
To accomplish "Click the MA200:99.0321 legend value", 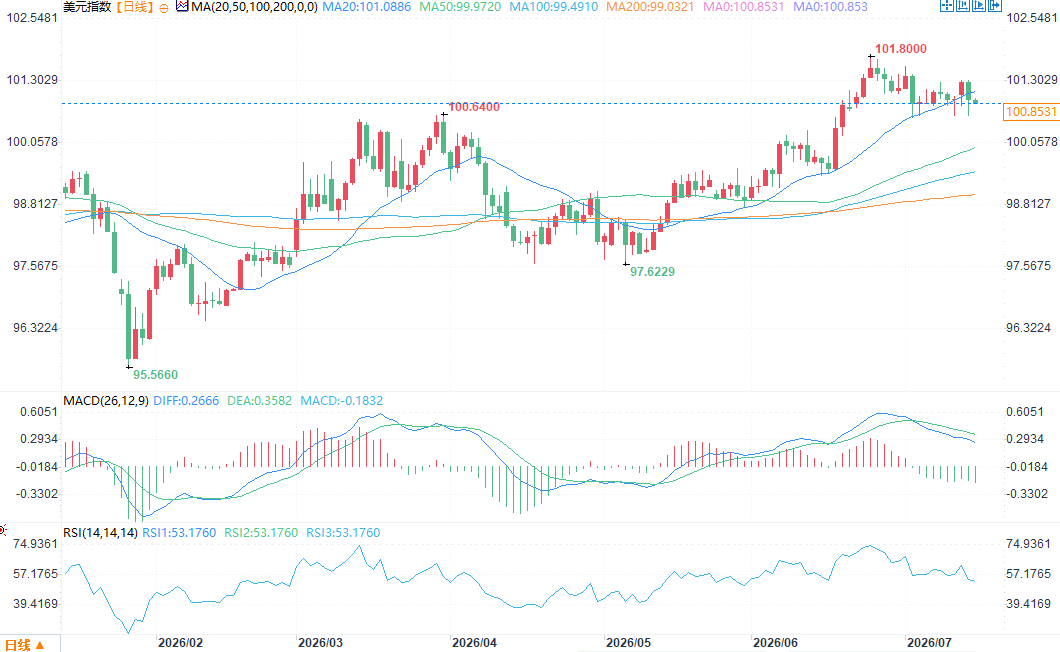I will (x=650, y=7).
